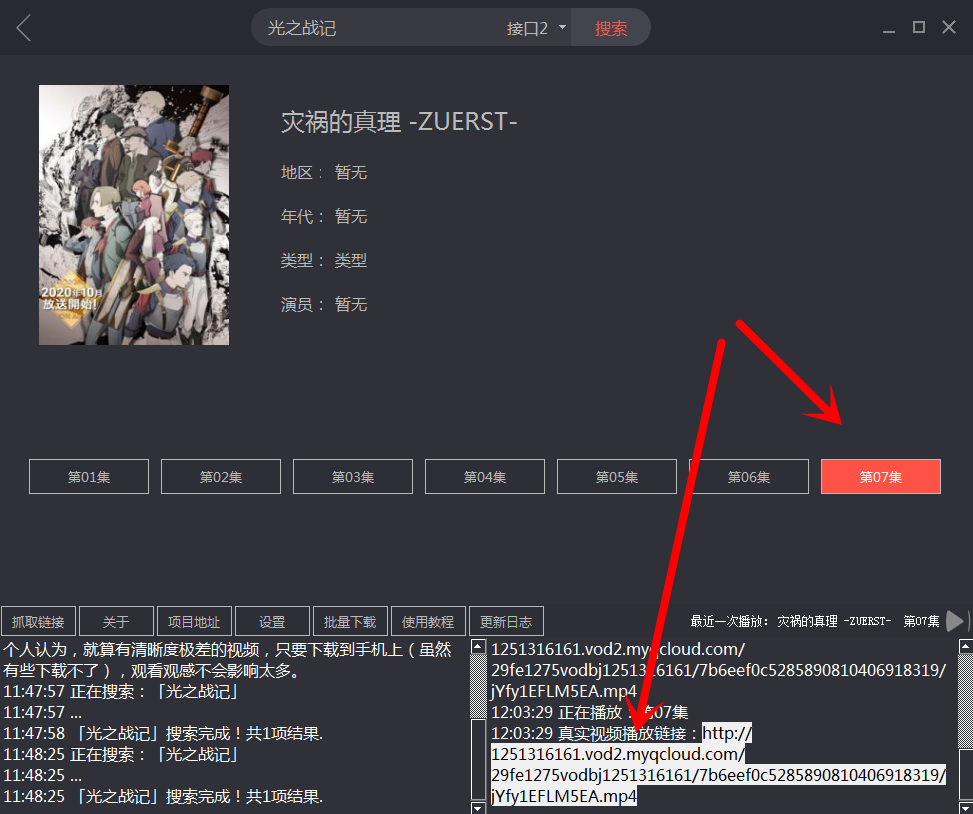The image size is (973, 814).
Task: Click log line 11:47:57 正在搜索：「光之战记」
Action: click(121, 691)
